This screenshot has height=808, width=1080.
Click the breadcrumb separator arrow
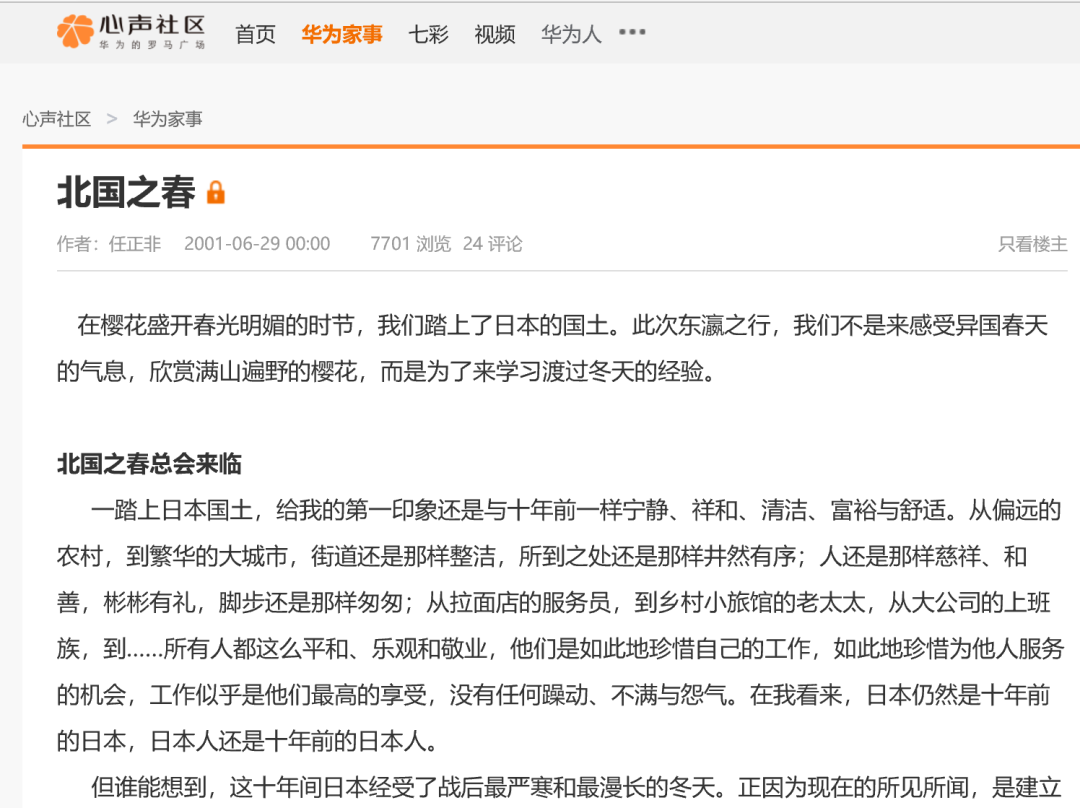[112, 119]
